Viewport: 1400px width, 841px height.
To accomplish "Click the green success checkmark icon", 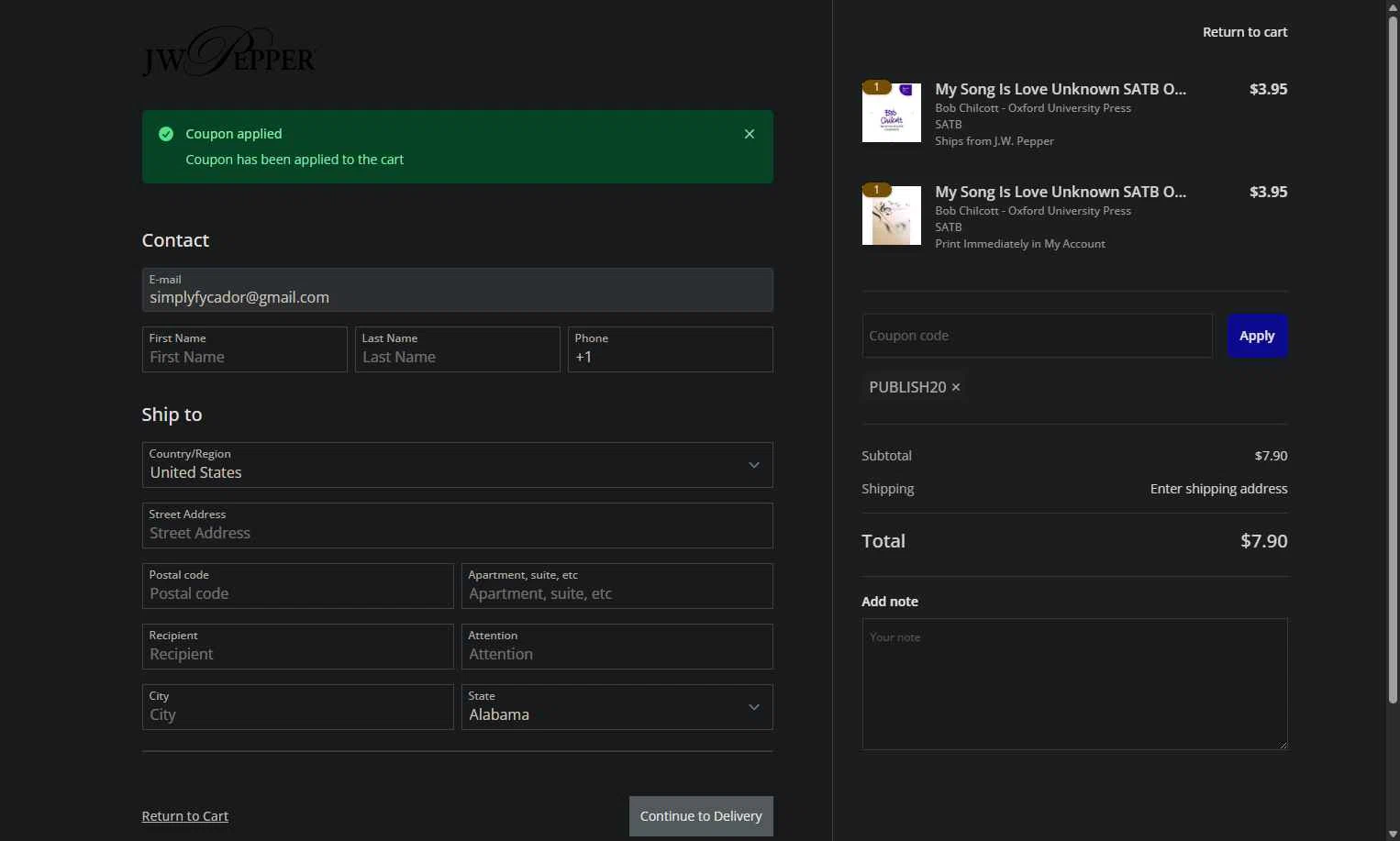I will click(166, 134).
